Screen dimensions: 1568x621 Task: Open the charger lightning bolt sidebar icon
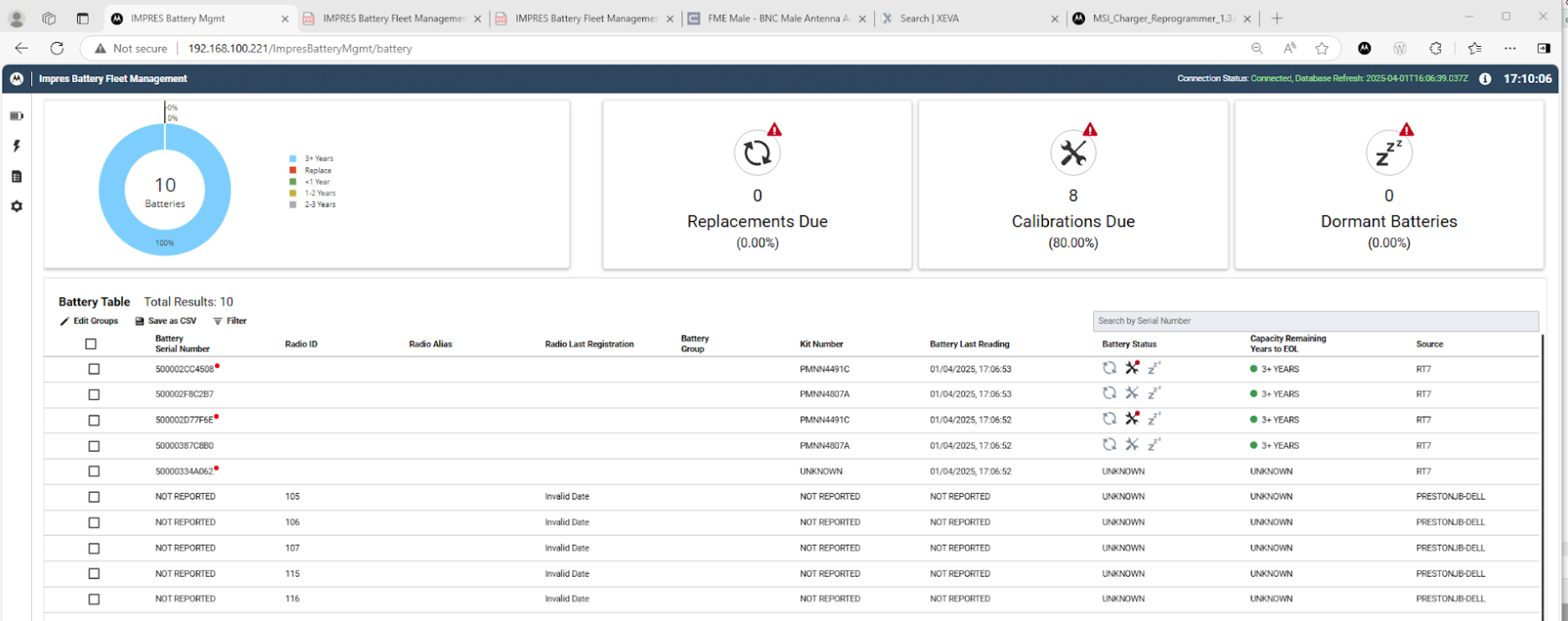[16, 146]
